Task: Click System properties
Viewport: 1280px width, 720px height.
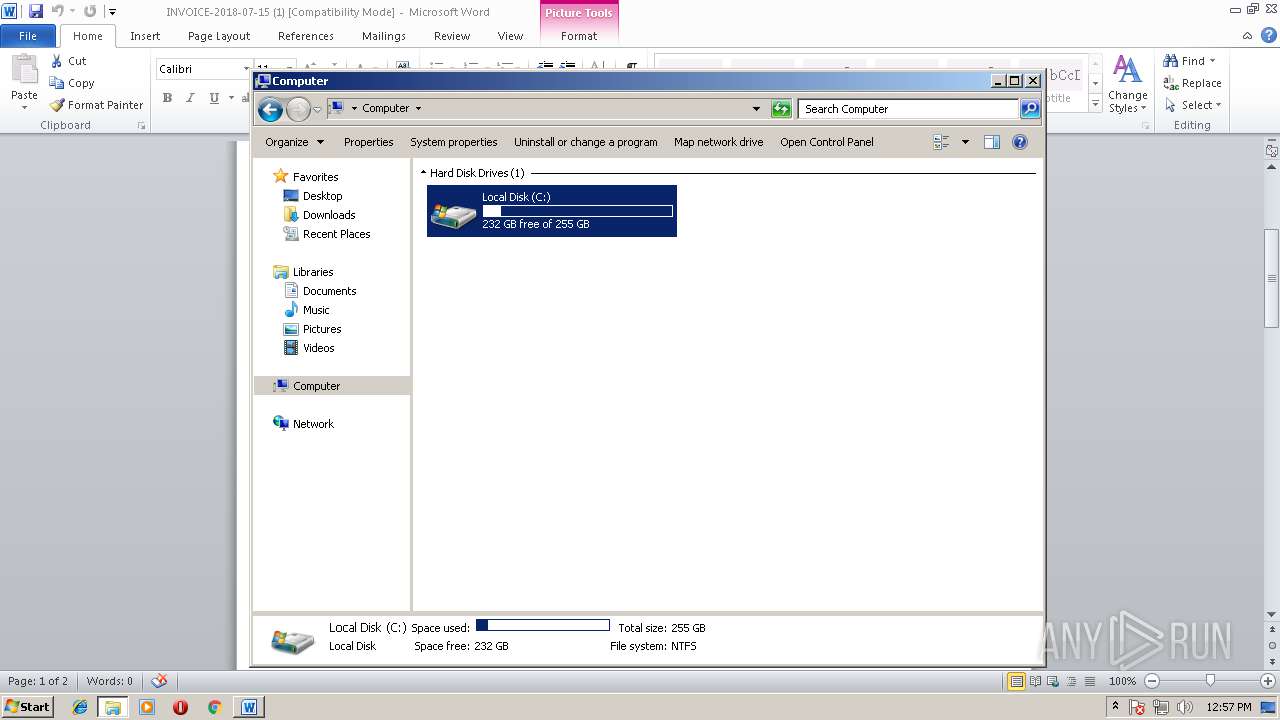Action: coord(454,142)
